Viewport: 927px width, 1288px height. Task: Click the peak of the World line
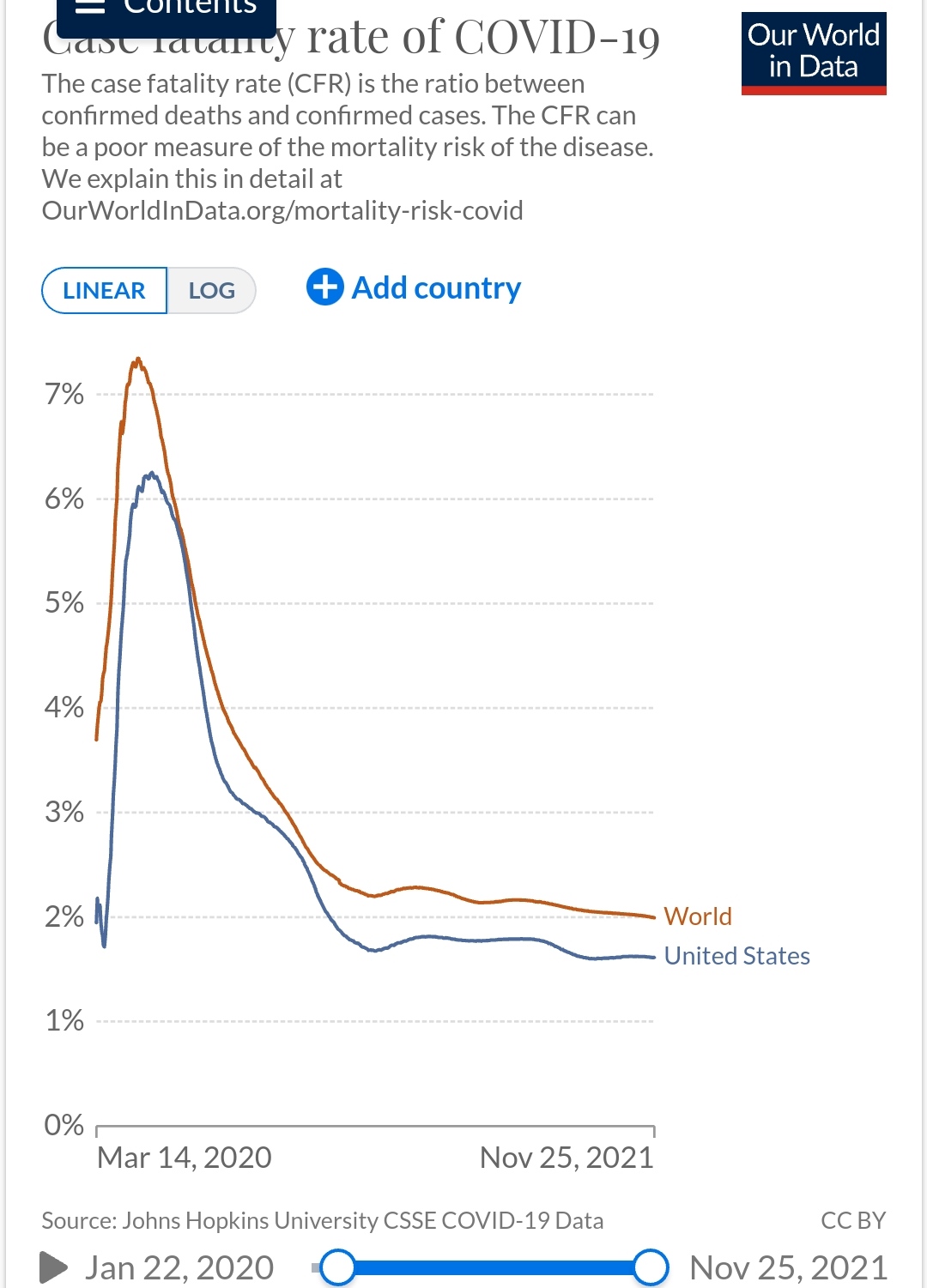click(137, 360)
